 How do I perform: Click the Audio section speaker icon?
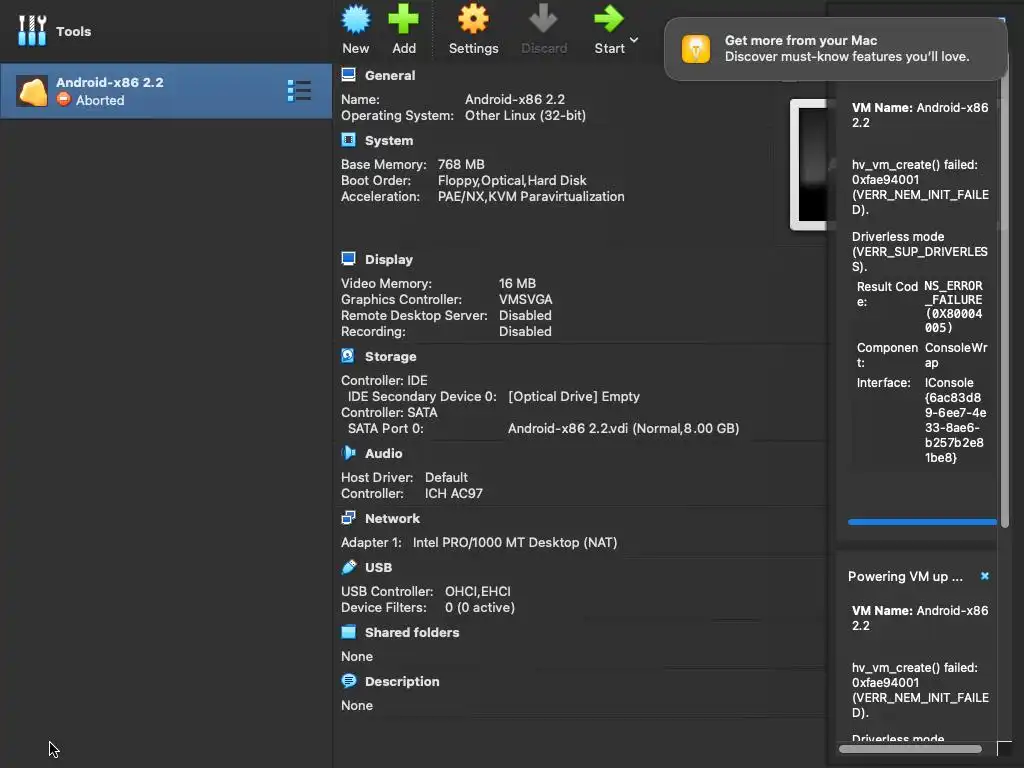[x=348, y=453]
